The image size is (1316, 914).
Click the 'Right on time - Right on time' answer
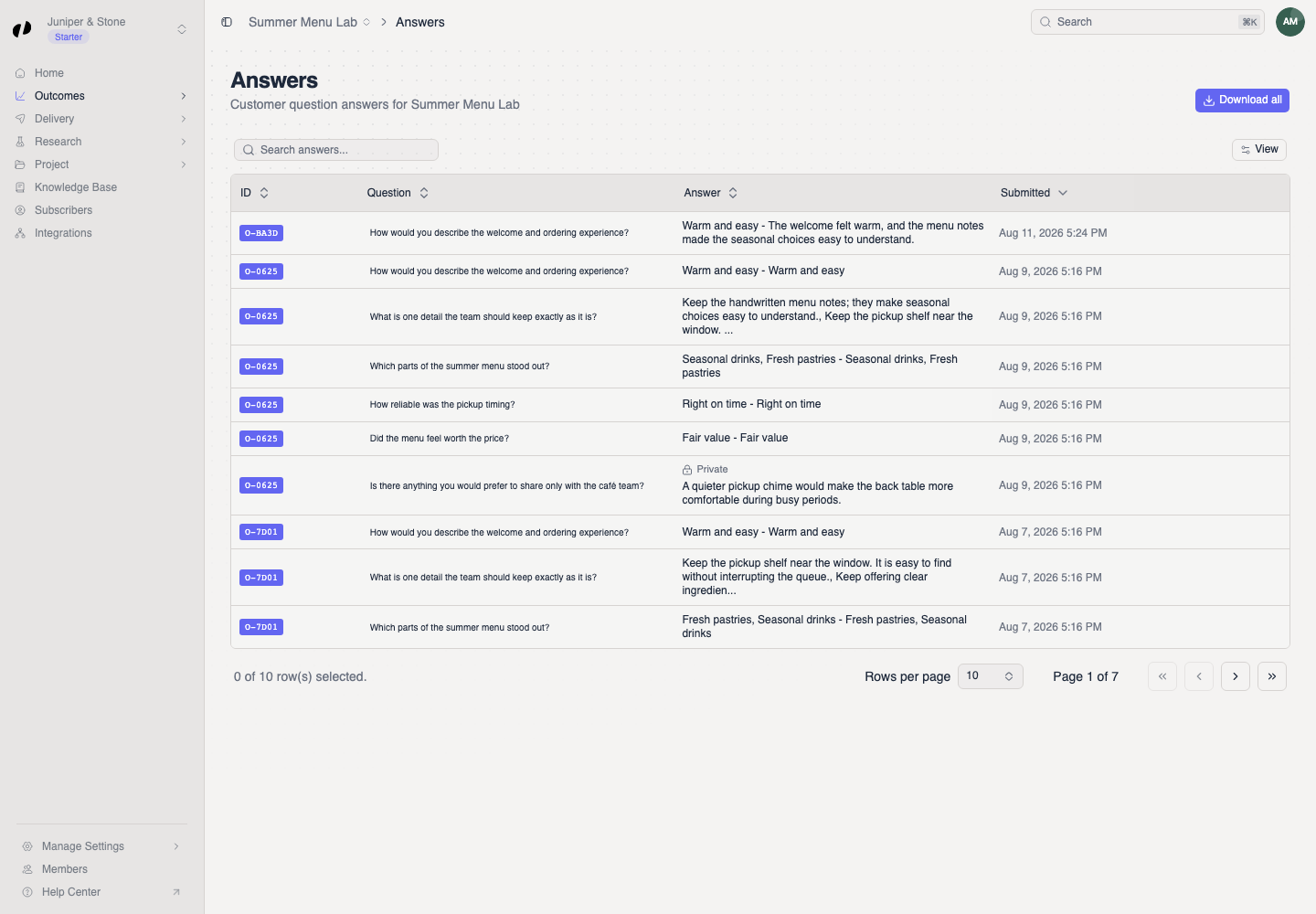(751, 404)
